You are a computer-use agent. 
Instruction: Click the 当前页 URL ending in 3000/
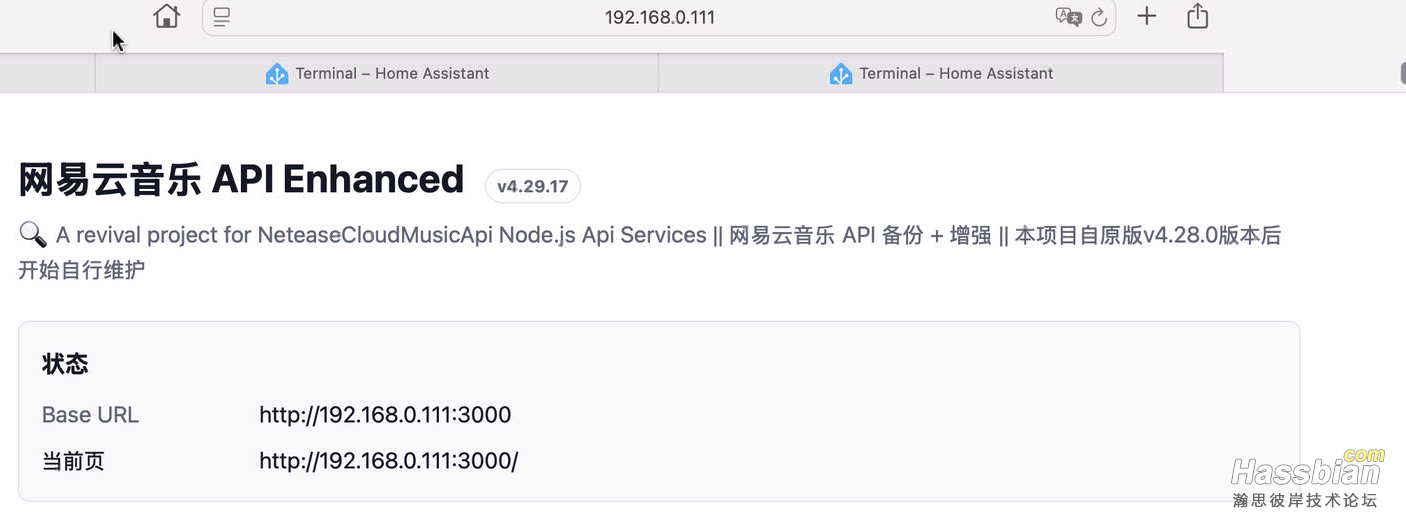388,461
